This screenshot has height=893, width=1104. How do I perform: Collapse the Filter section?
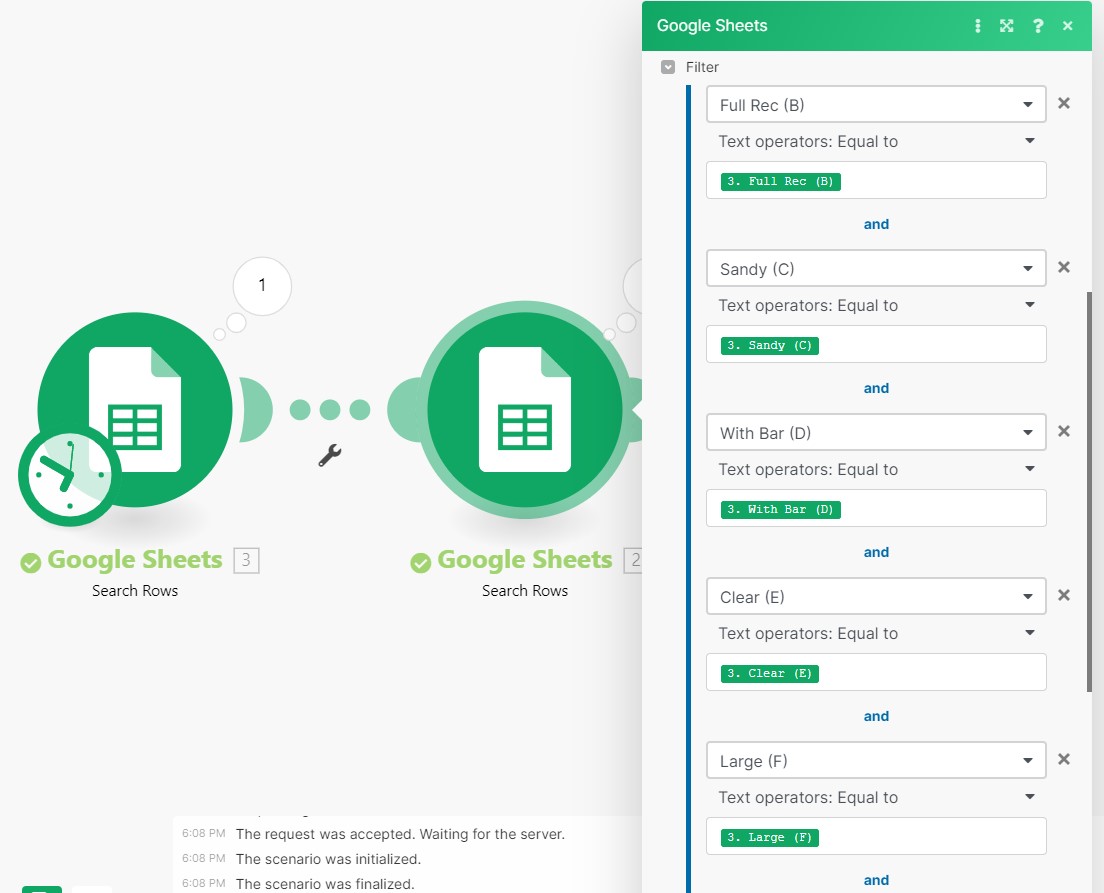668,67
